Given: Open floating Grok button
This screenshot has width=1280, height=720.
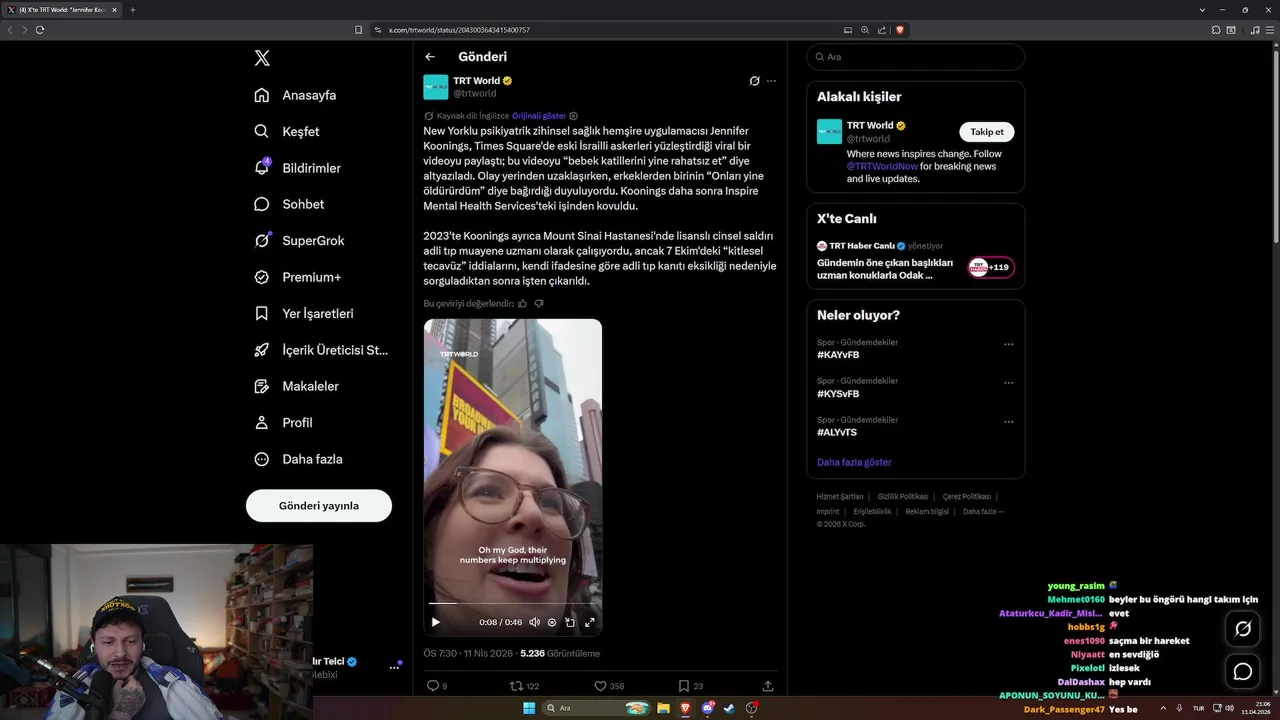Looking at the screenshot, I should pyautogui.click(x=1243, y=629).
